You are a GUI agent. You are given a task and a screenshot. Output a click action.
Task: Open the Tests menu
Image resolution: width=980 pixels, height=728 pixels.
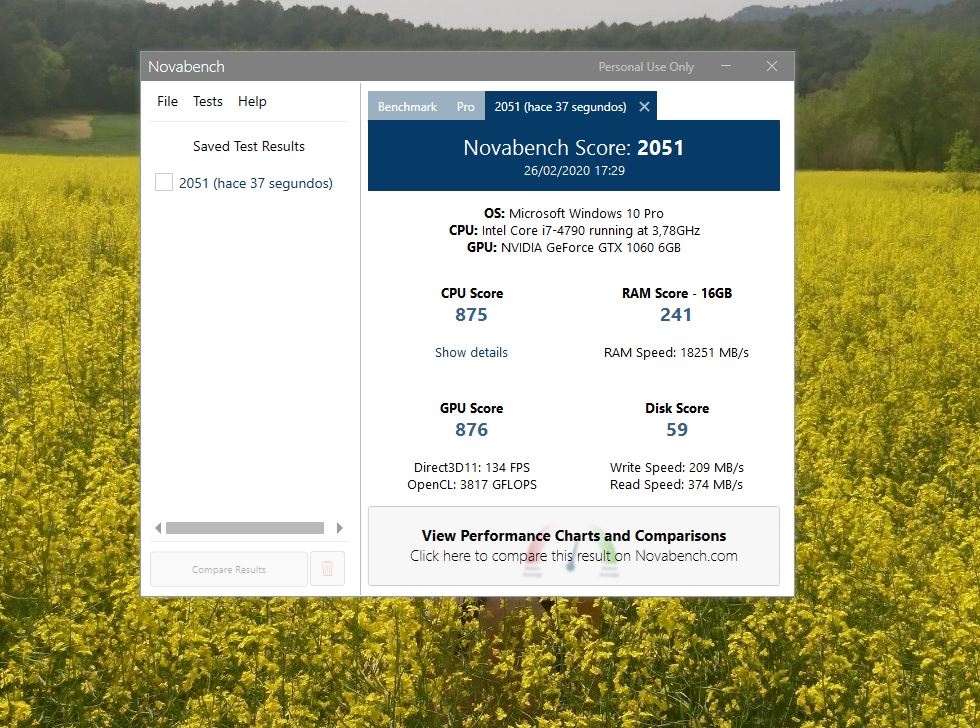point(208,101)
